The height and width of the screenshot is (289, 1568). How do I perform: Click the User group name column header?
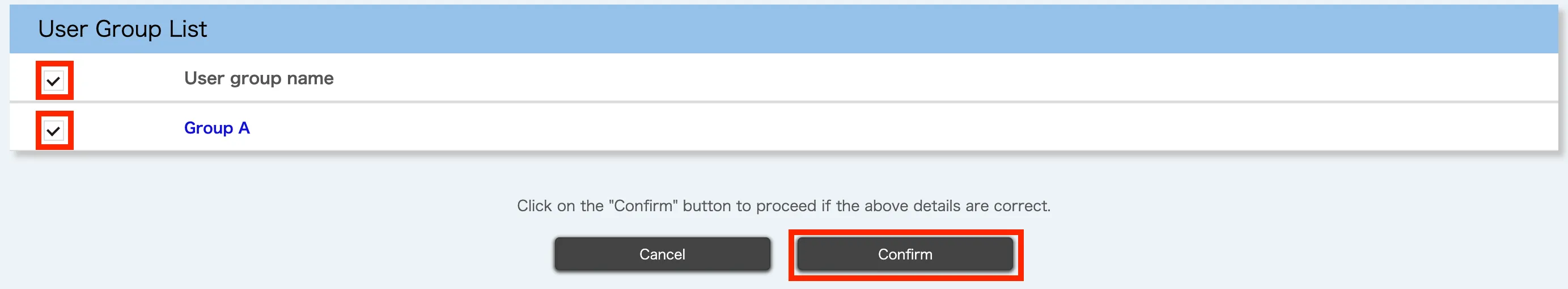click(258, 78)
